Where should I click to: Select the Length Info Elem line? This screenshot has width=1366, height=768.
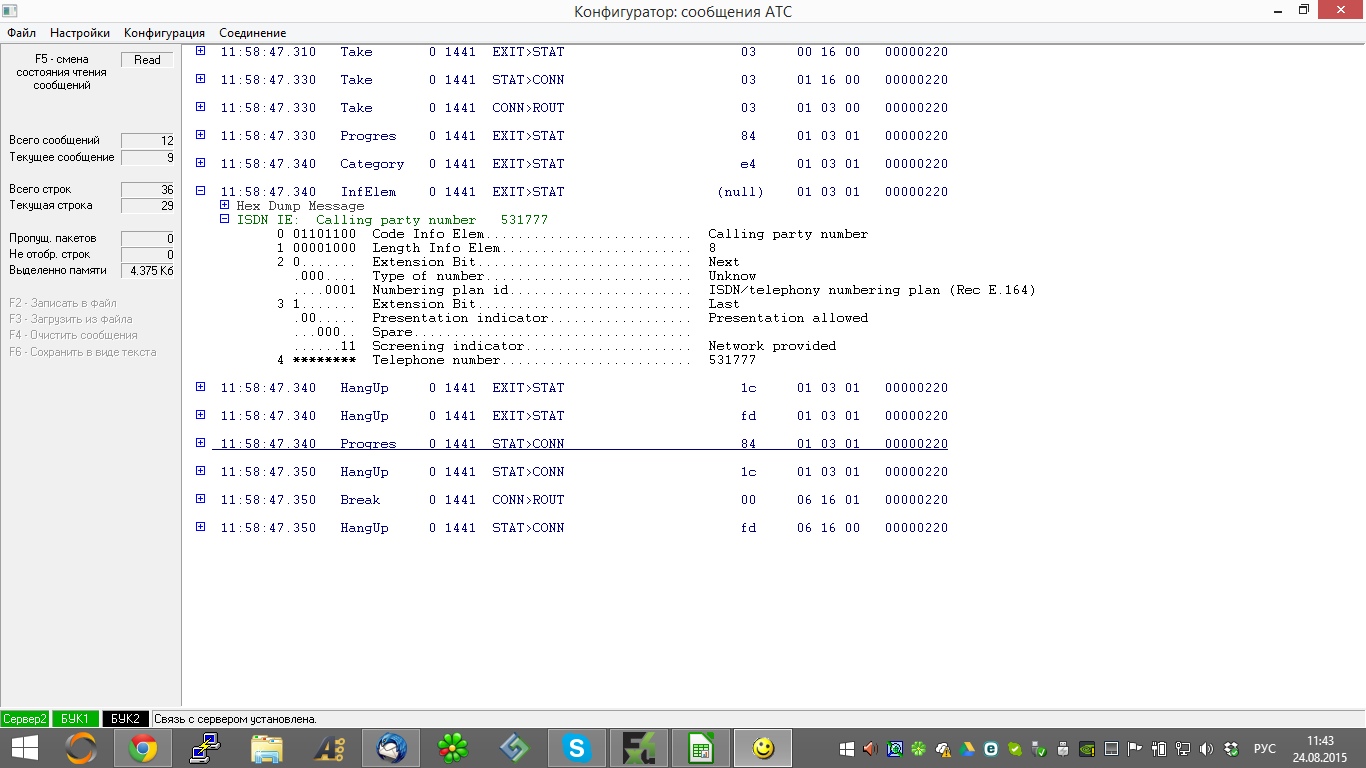click(x=496, y=248)
